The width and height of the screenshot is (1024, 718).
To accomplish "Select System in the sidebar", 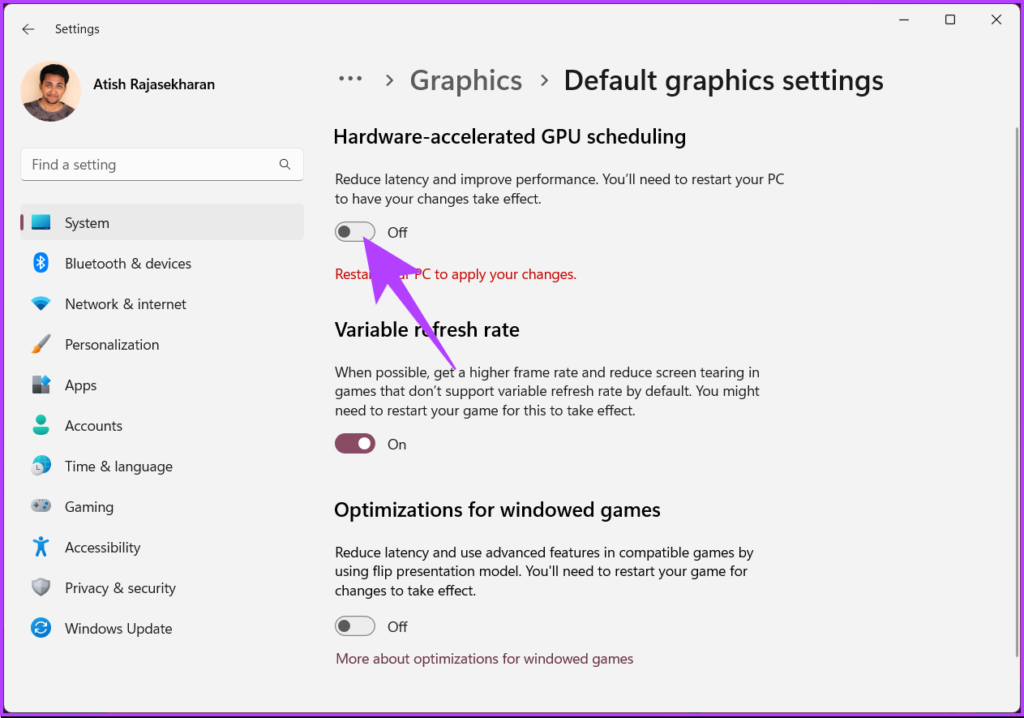I will (86, 222).
